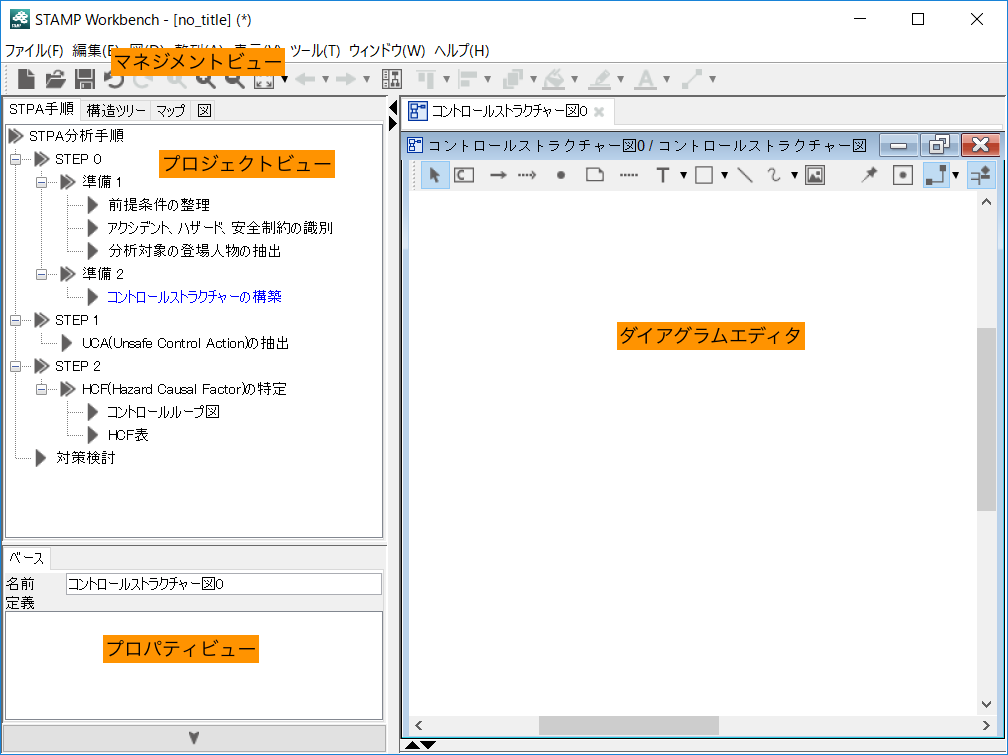Close the コントロールストラクチャー図0 editor tab

click(x=598, y=112)
